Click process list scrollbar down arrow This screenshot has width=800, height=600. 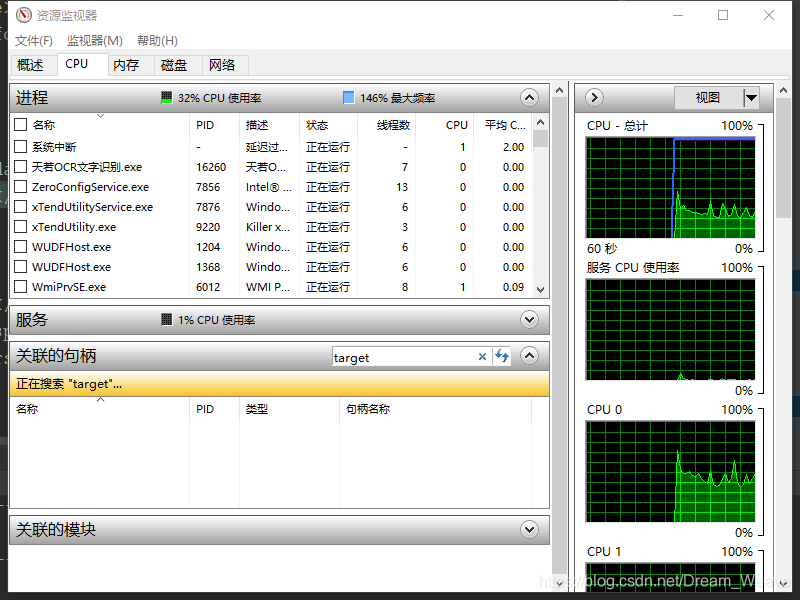point(541,289)
